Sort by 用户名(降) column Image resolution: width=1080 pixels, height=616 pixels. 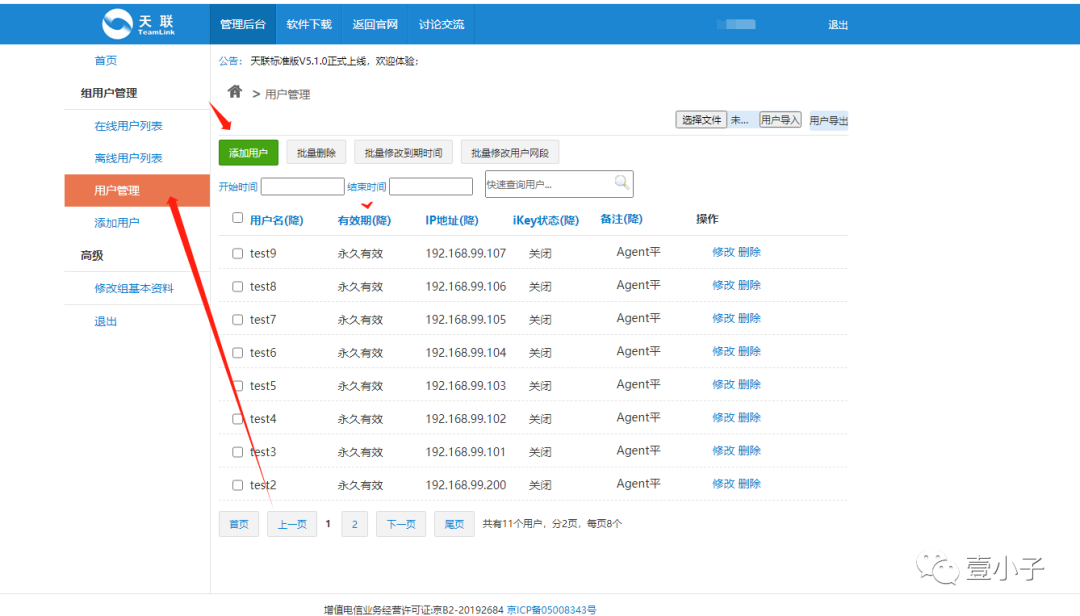click(276, 220)
